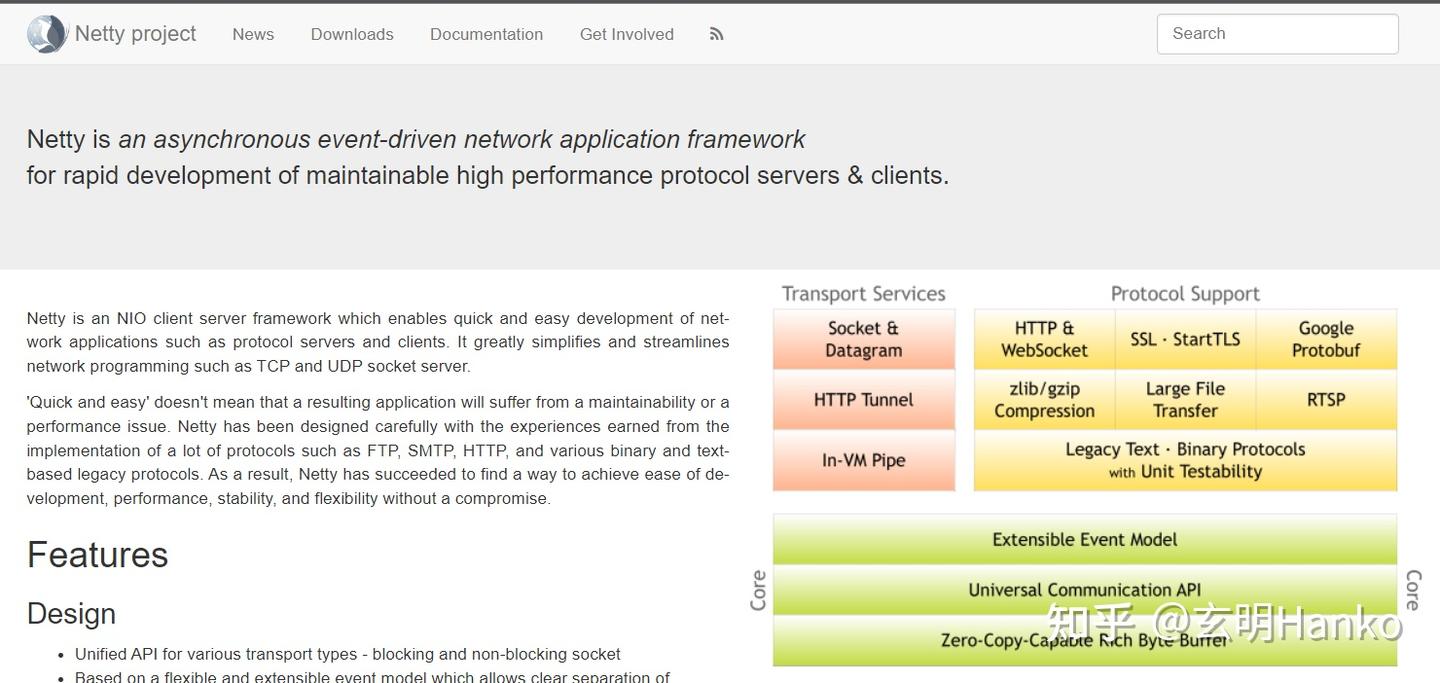Screen dimensions: 1440x683
Task: Select the Large File Transfer block
Action: click(x=1184, y=400)
